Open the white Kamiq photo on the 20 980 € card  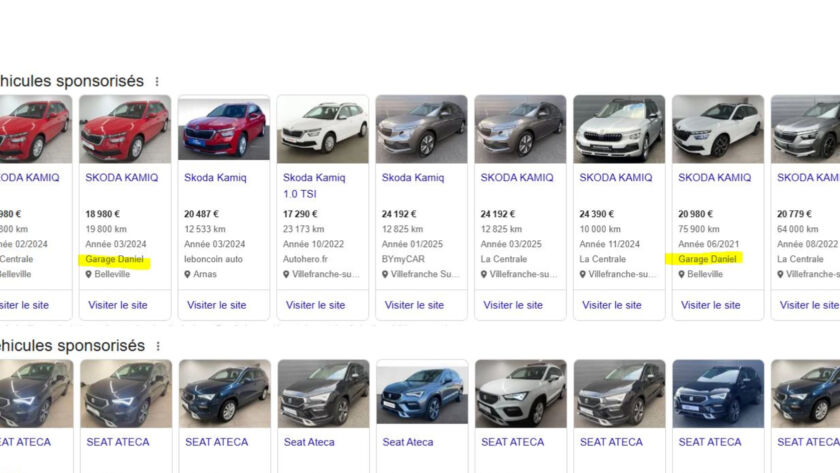[x=718, y=129]
